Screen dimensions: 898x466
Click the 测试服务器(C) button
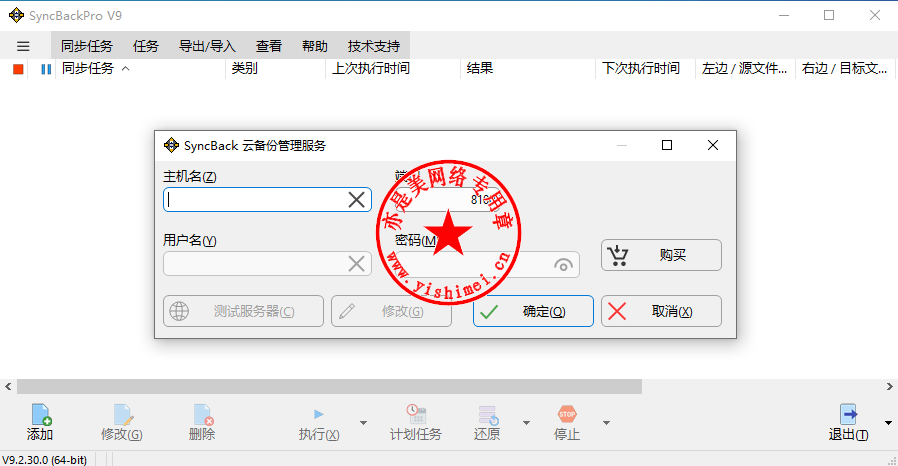pyautogui.click(x=243, y=311)
